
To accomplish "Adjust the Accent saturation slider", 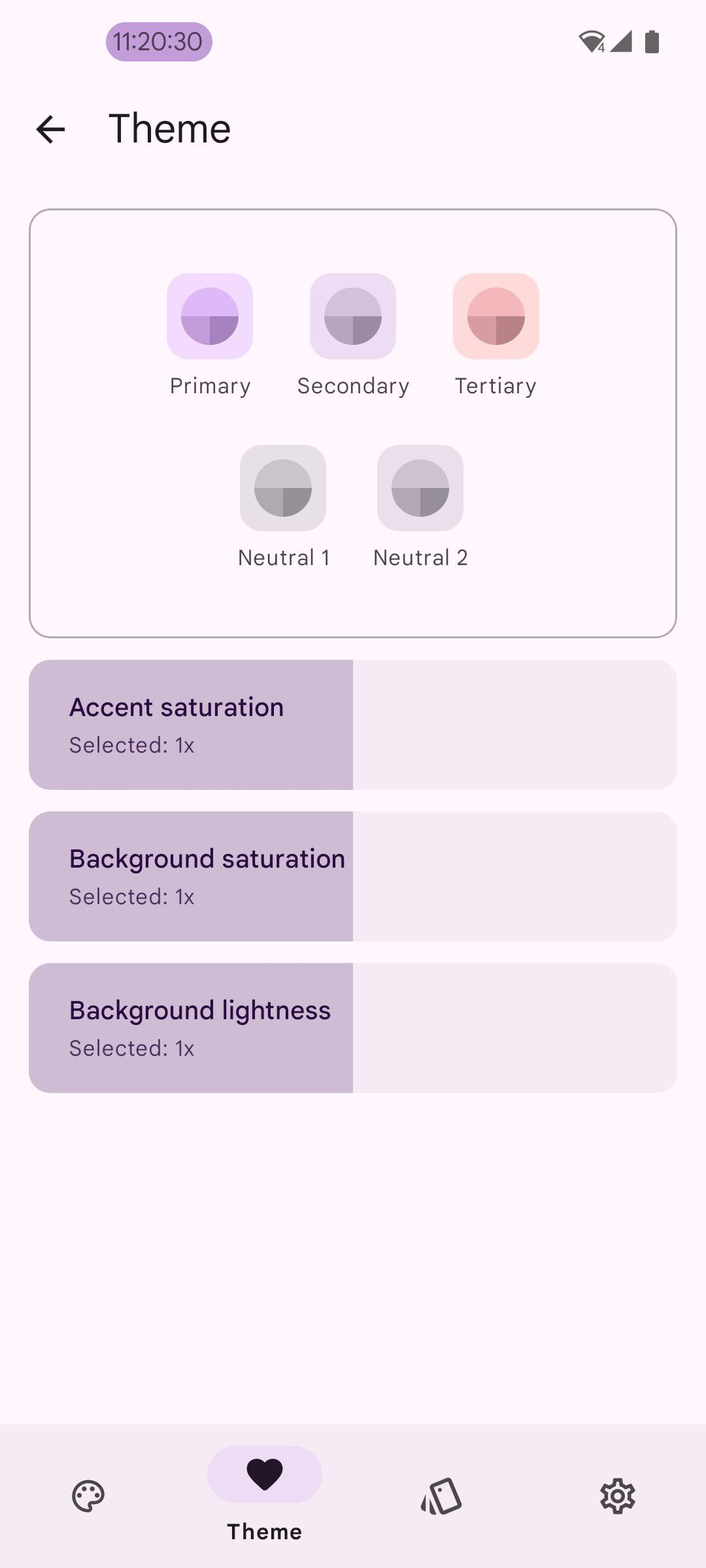I will tap(353, 725).
